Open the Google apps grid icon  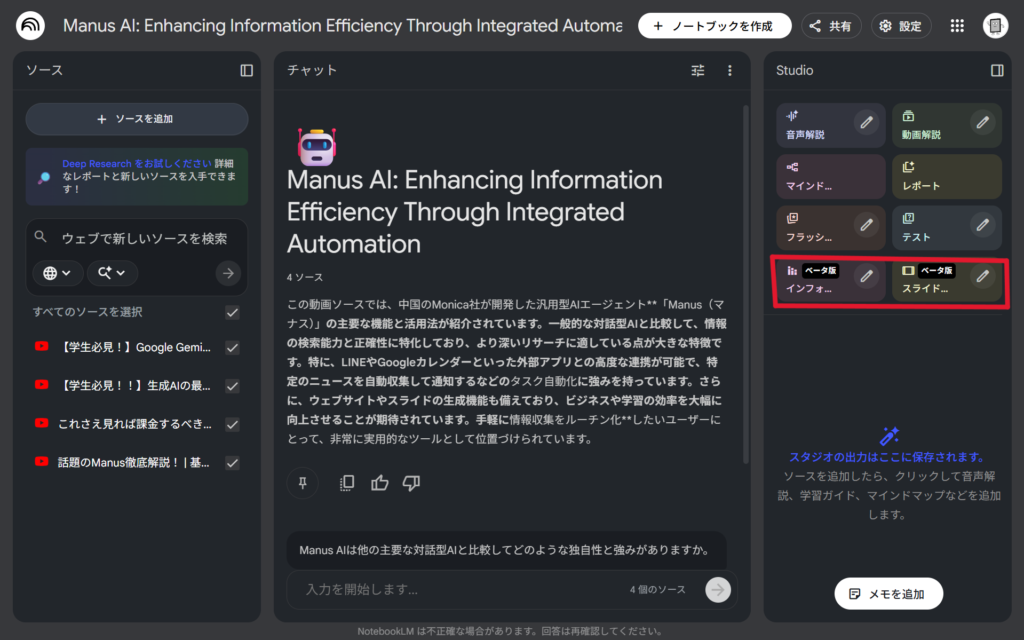point(957,26)
